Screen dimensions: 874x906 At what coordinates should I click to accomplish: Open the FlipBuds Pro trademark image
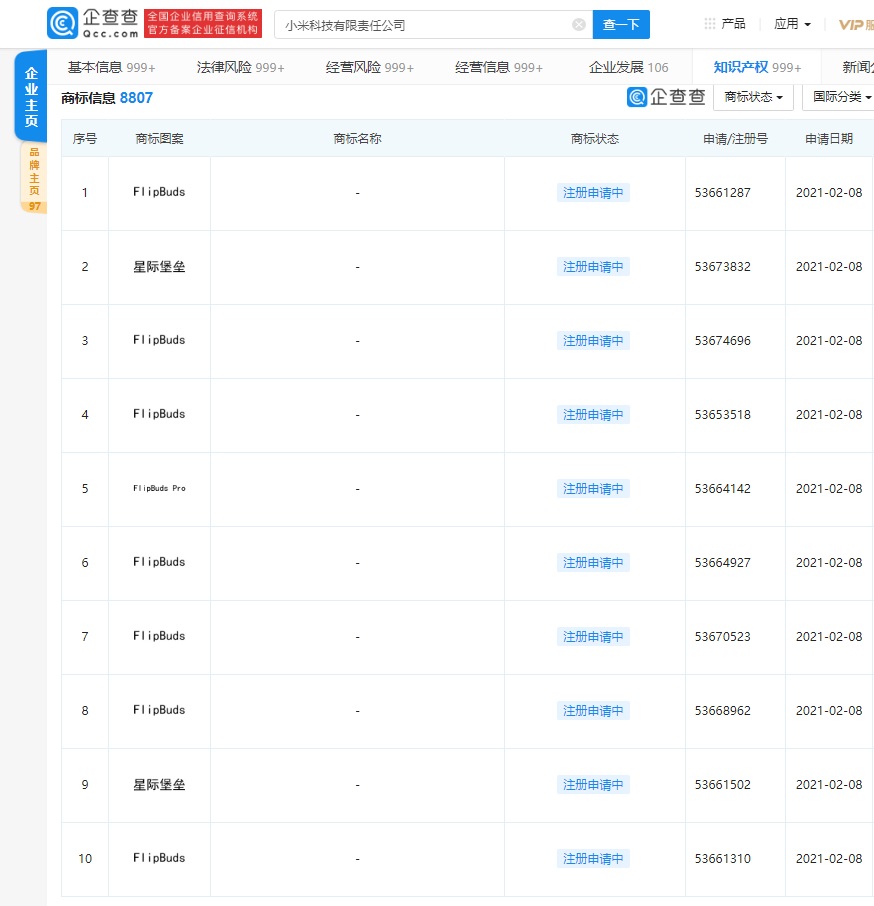tap(159, 488)
